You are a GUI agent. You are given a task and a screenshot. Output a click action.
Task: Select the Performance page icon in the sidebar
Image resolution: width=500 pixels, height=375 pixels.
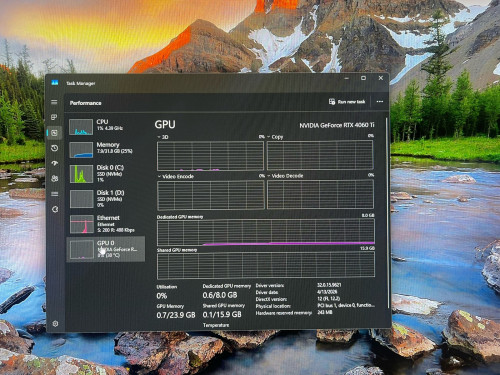(55, 133)
